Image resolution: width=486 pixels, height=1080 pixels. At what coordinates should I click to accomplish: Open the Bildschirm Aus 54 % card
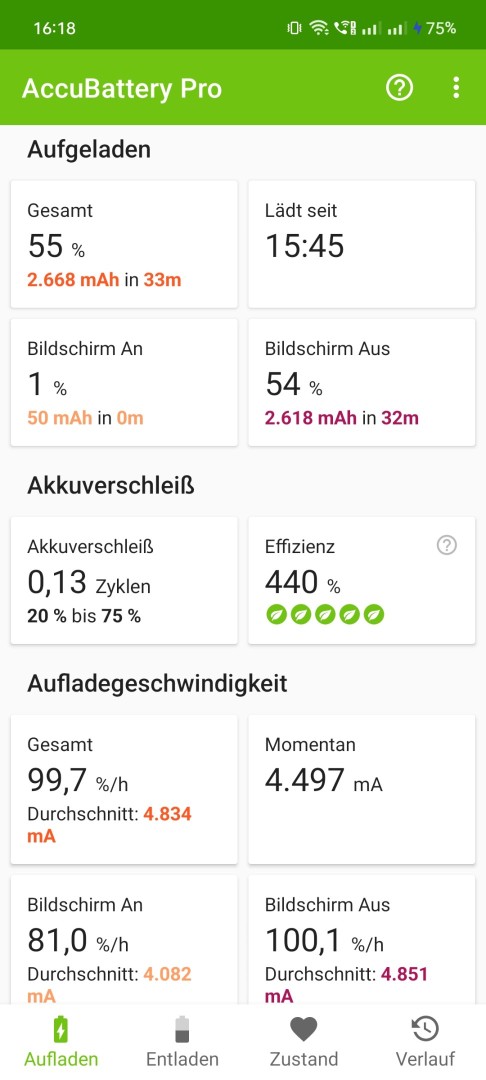pos(361,382)
